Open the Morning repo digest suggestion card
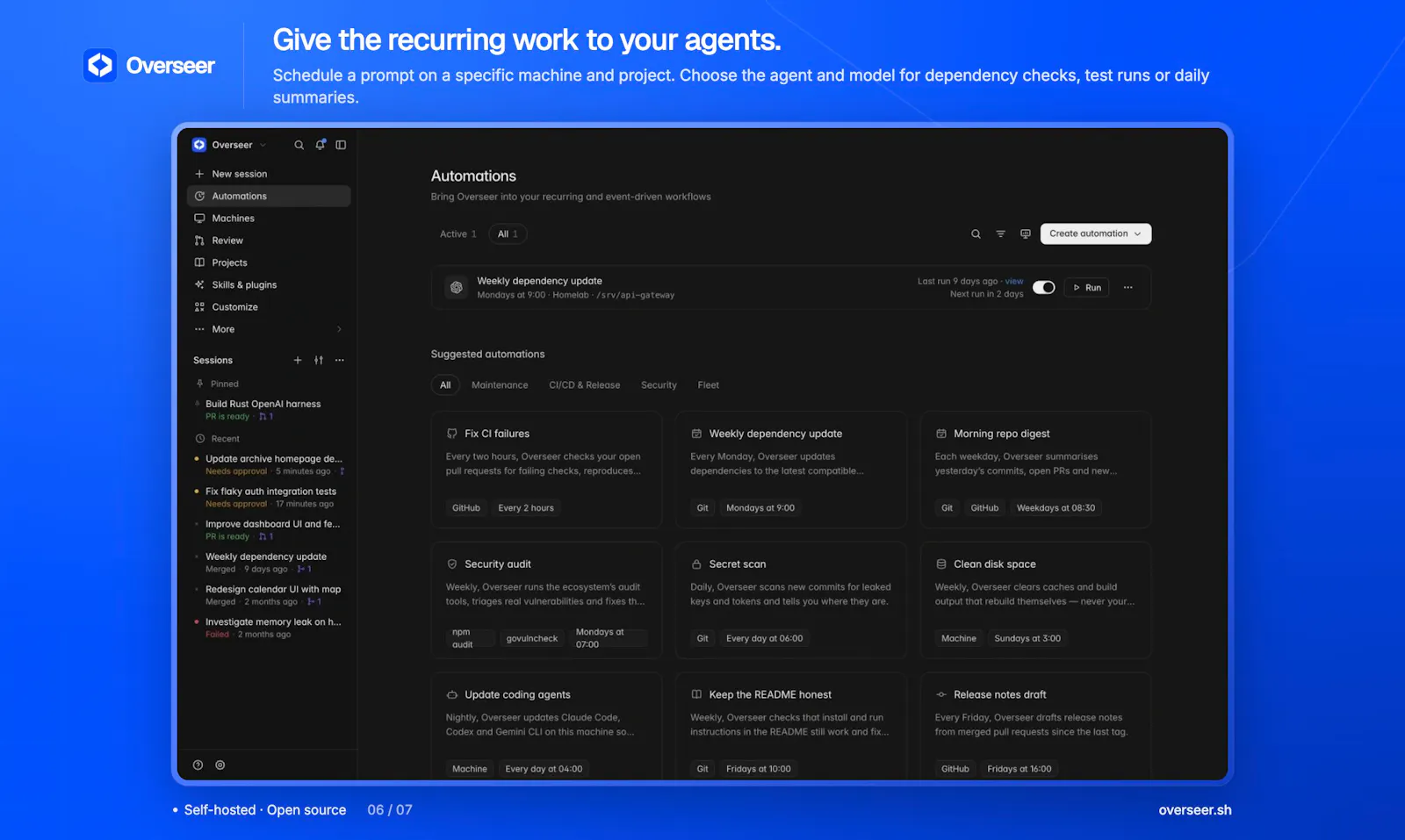Screen dimensions: 1405x840 tap(1035, 470)
